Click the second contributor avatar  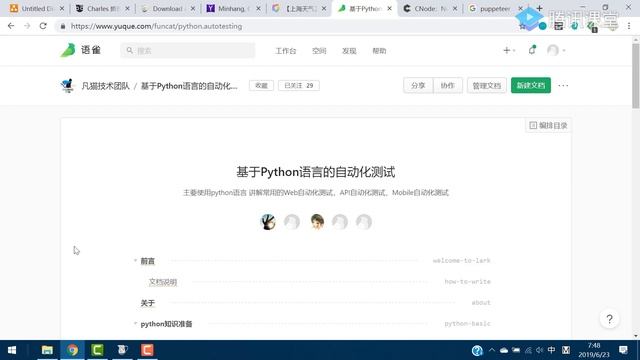[292, 222]
